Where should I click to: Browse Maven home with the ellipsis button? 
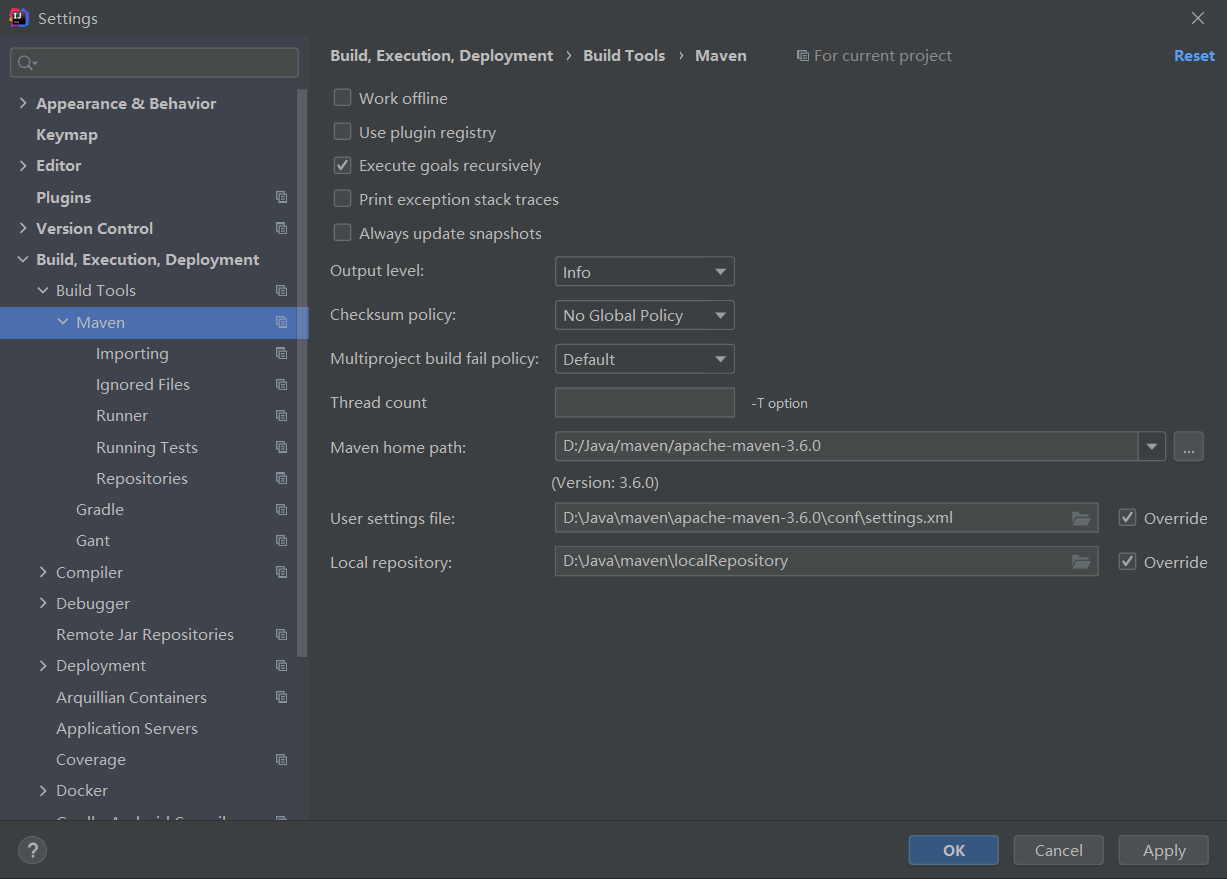coord(1188,447)
